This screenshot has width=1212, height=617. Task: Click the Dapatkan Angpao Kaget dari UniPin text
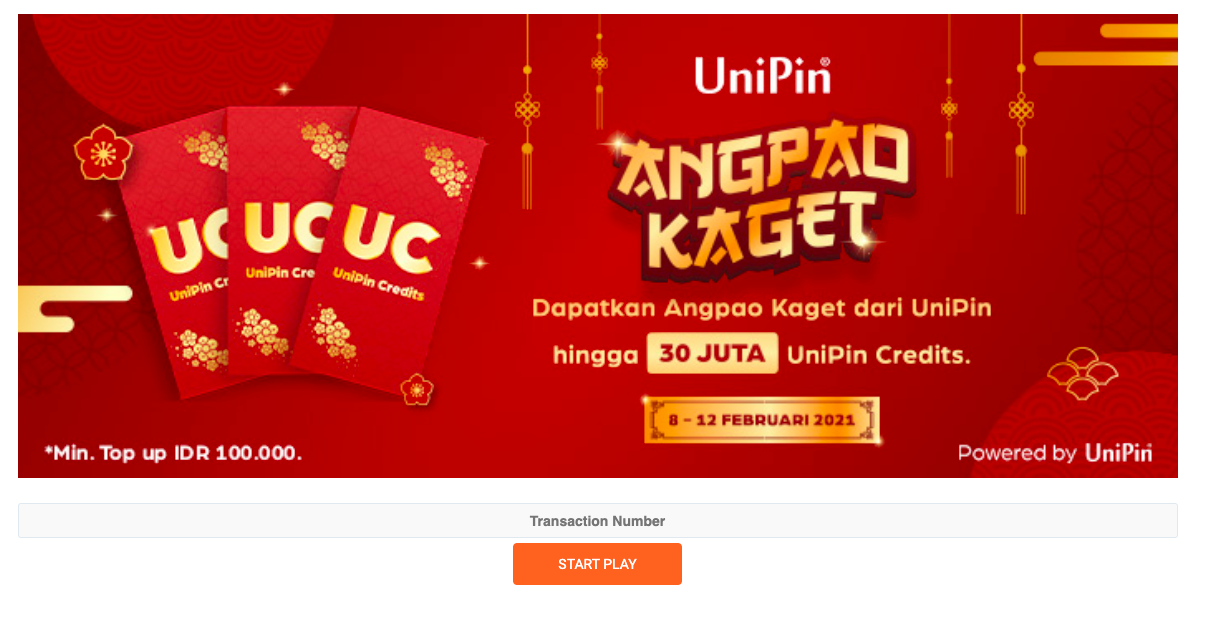[761, 307]
